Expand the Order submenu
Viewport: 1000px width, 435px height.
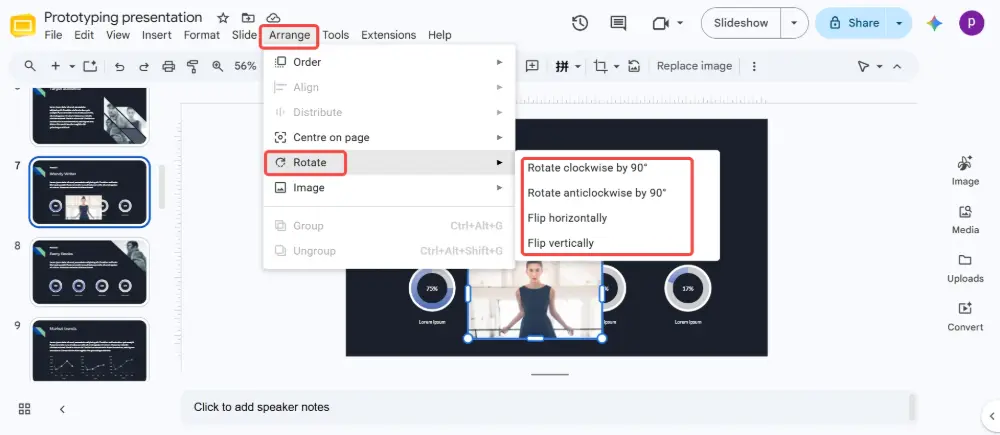tap(389, 62)
